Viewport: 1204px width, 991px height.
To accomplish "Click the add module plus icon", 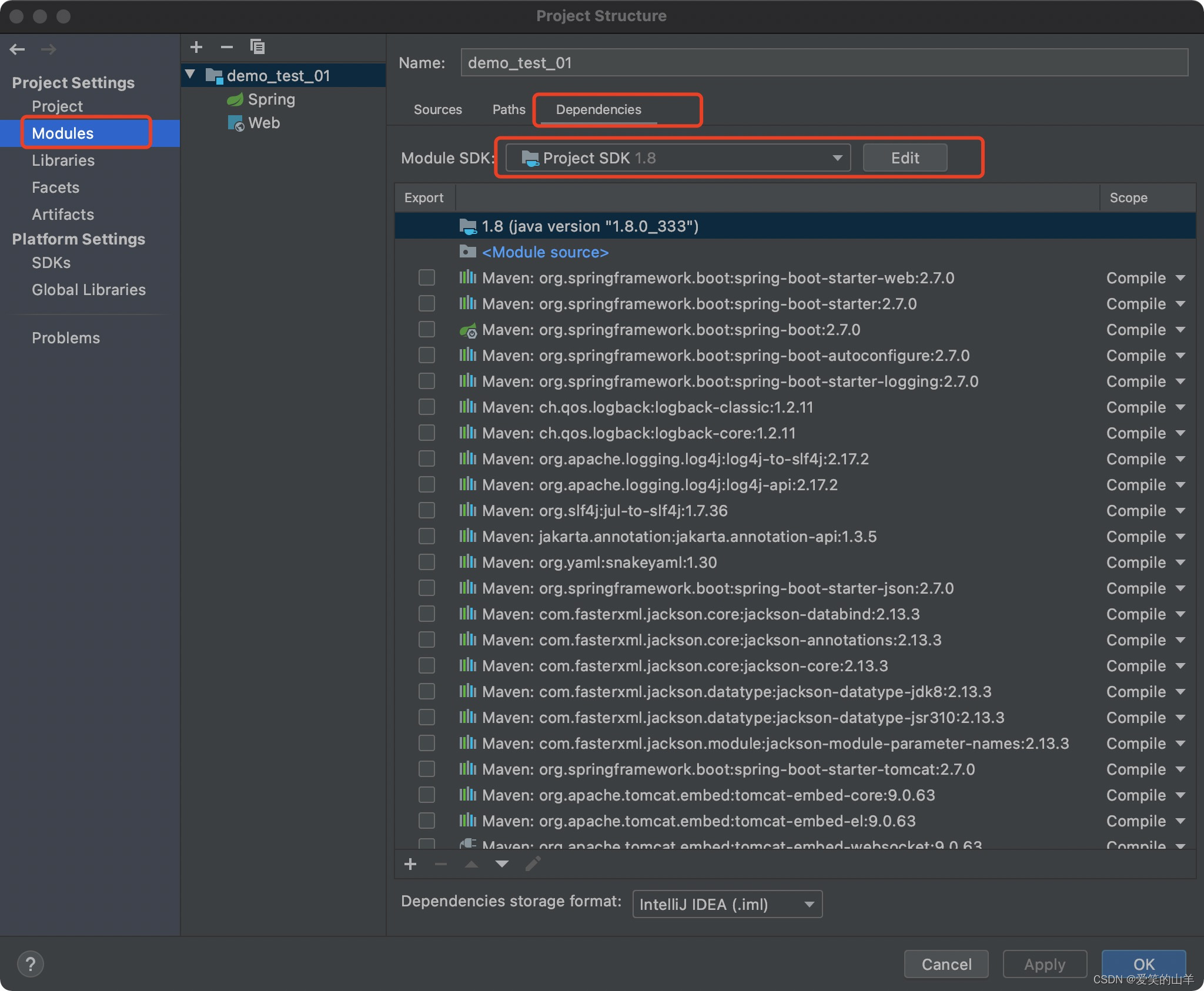I will click(196, 47).
